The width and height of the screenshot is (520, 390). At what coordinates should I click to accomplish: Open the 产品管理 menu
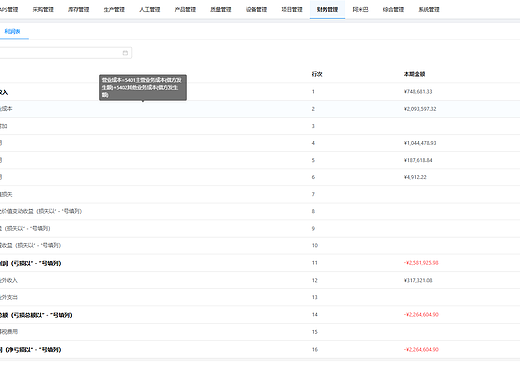[x=185, y=9]
